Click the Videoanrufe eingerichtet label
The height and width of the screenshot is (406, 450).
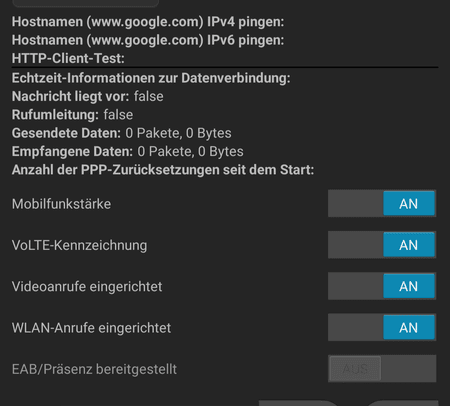(x=87, y=287)
